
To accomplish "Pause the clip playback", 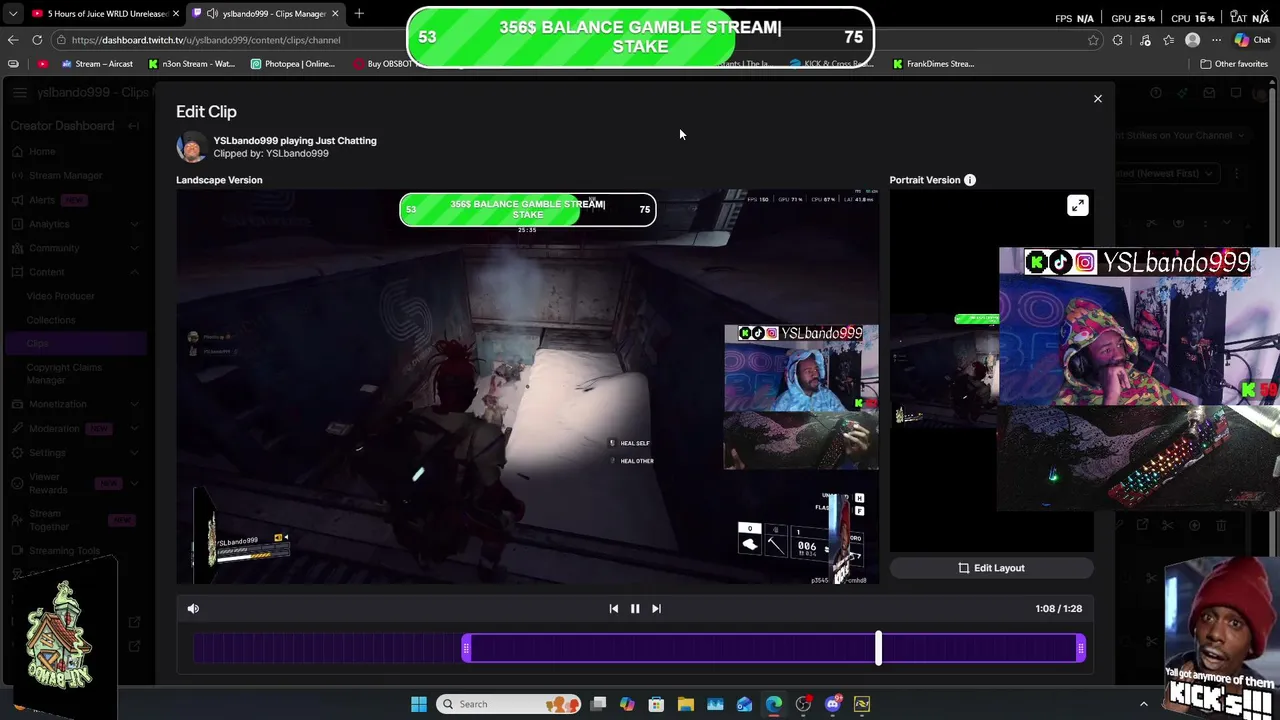I will (635, 608).
